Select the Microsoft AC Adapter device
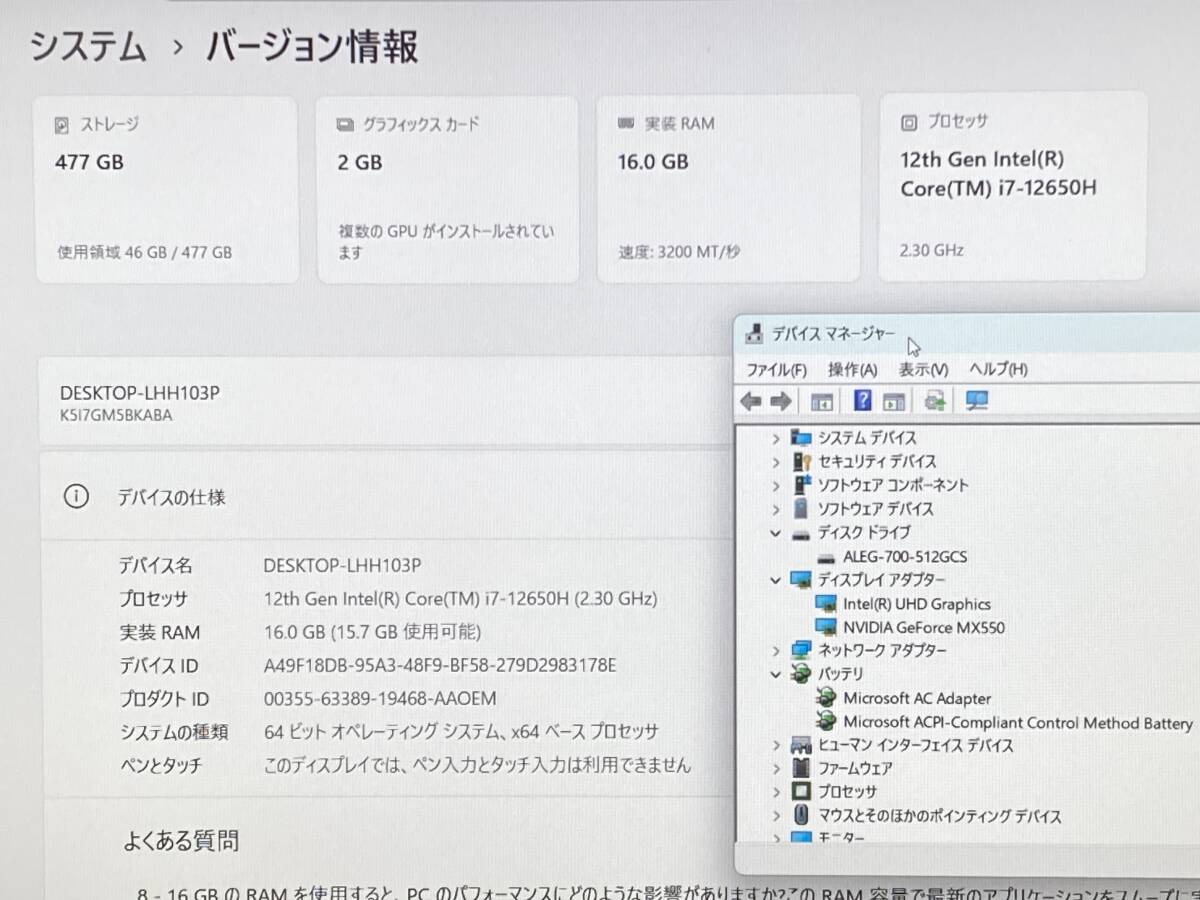Image resolution: width=1200 pixels, height=900 pixels. (917, 698)
